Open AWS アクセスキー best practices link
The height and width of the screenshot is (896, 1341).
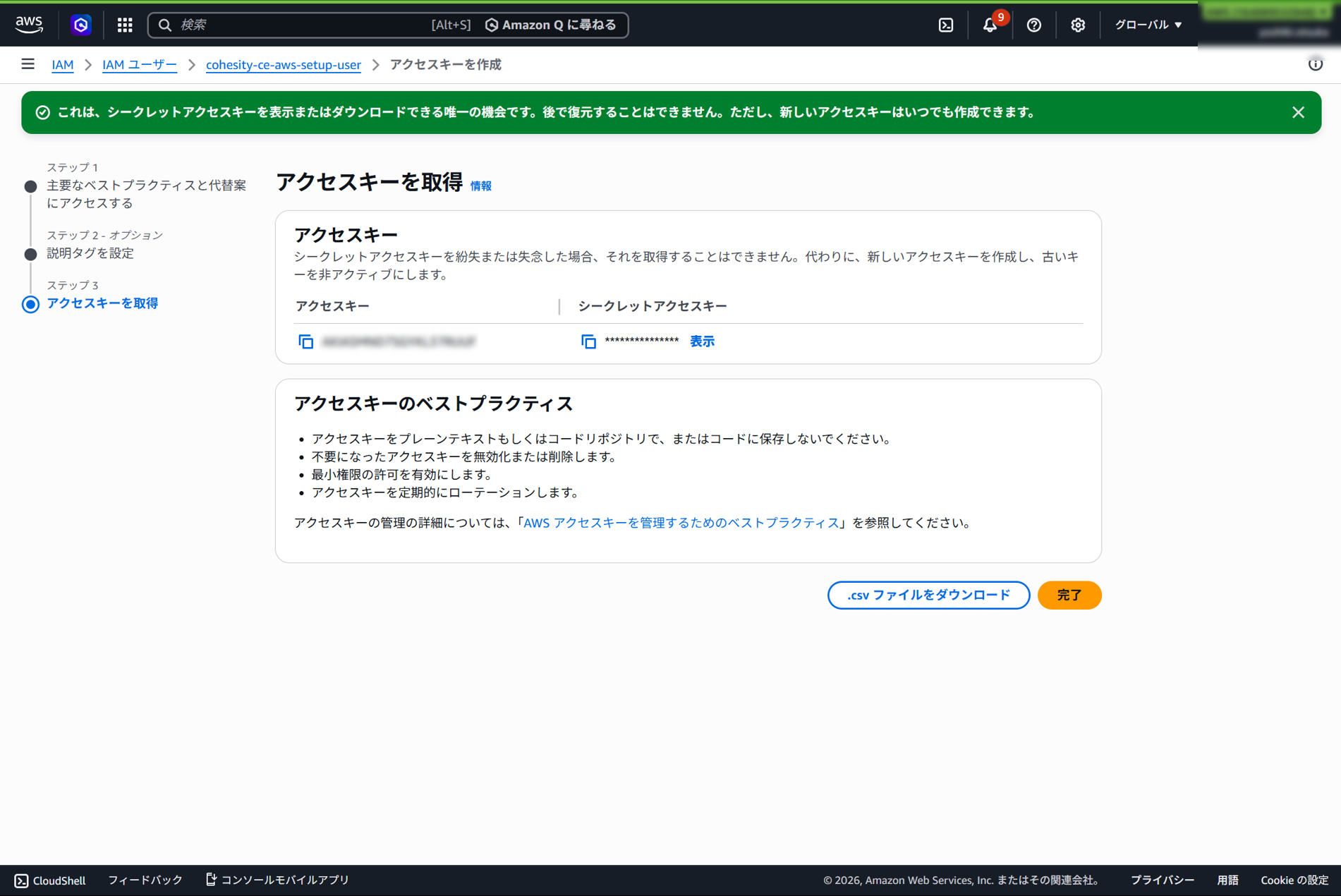tap(681, 523)
